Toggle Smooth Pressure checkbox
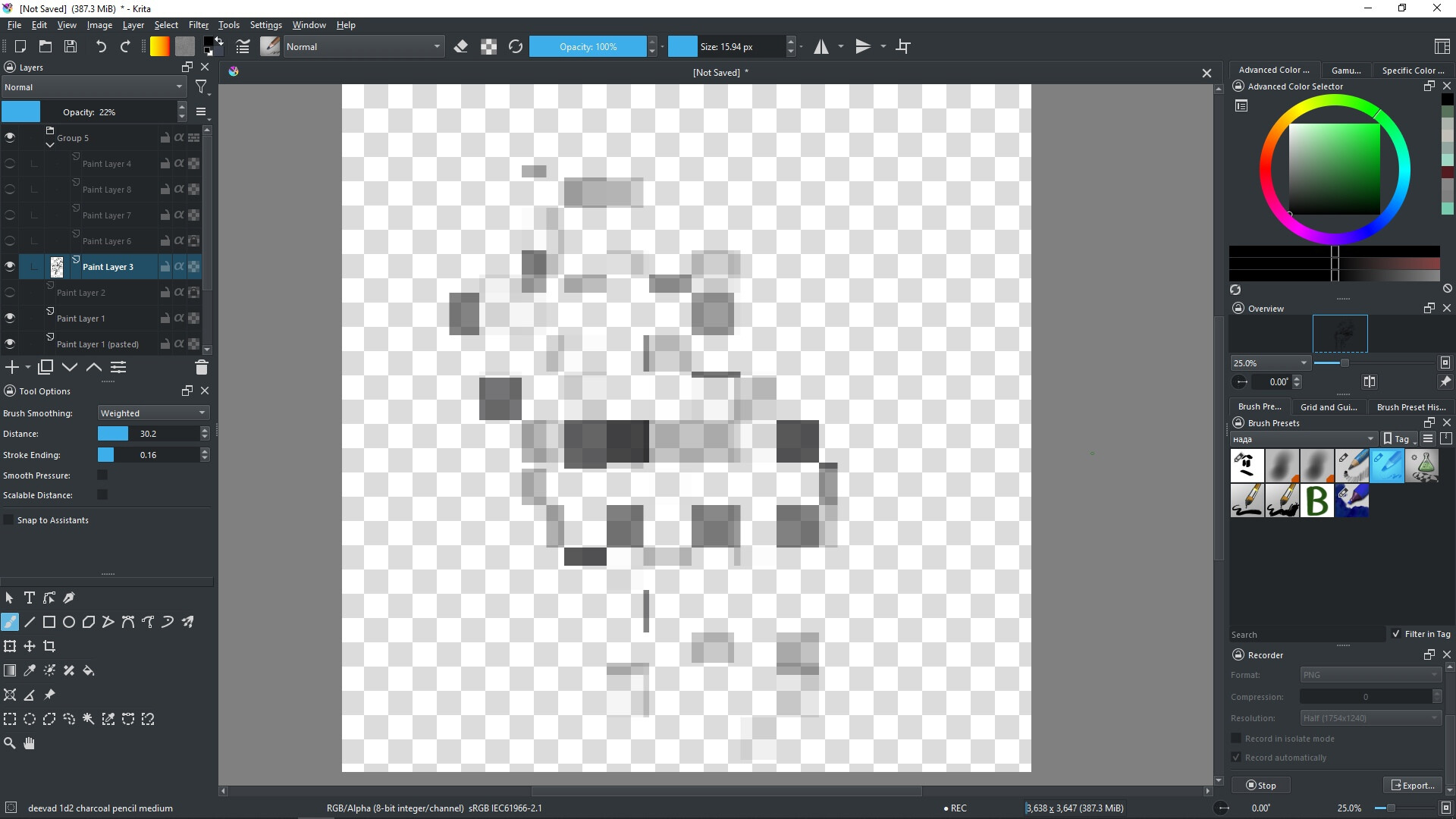The height and width of the screenshot is (819, 1456). (102, 475)
